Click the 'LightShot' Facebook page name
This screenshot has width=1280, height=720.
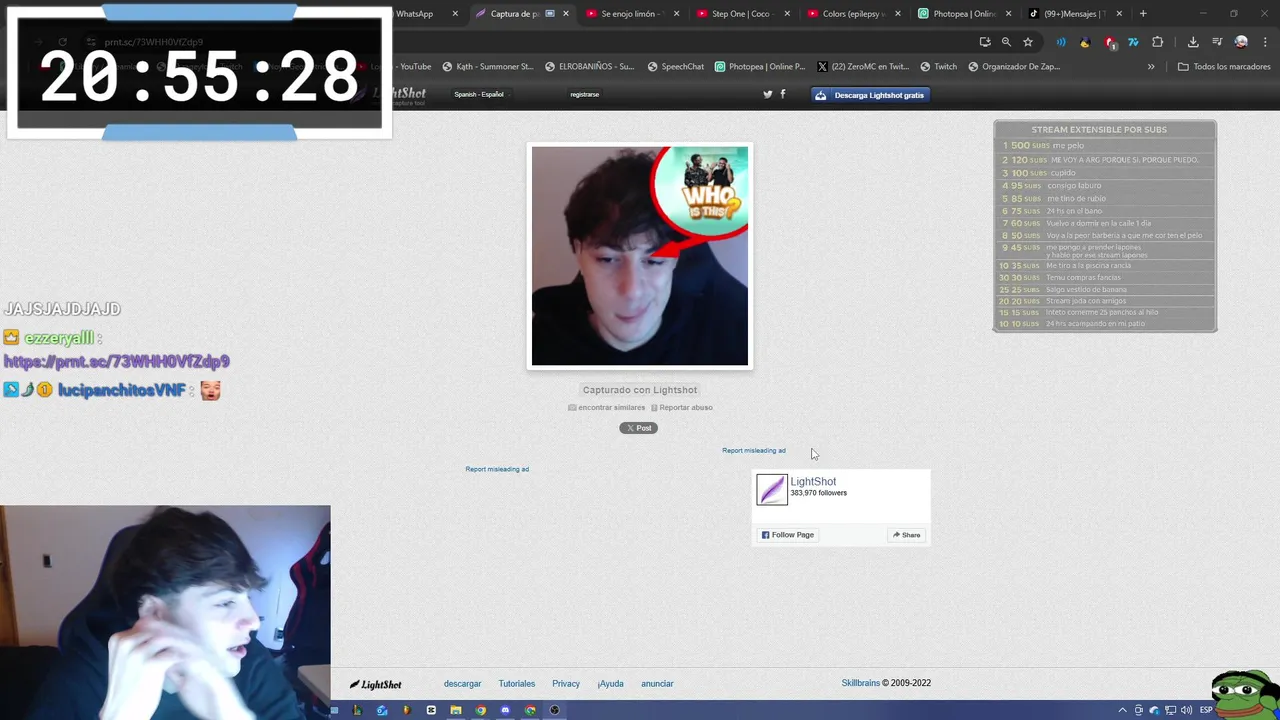click(x=813, y=482)
